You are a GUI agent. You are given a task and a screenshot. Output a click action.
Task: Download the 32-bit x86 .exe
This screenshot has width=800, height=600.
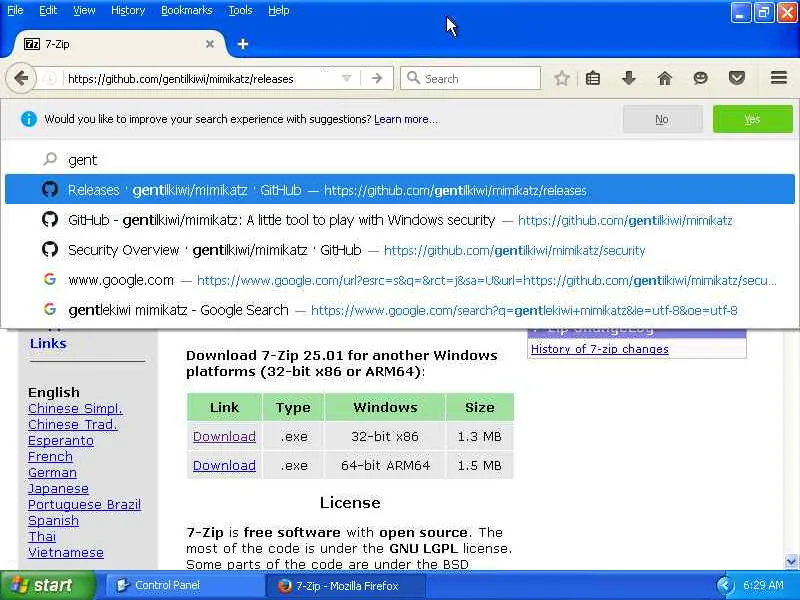[224, 437]
